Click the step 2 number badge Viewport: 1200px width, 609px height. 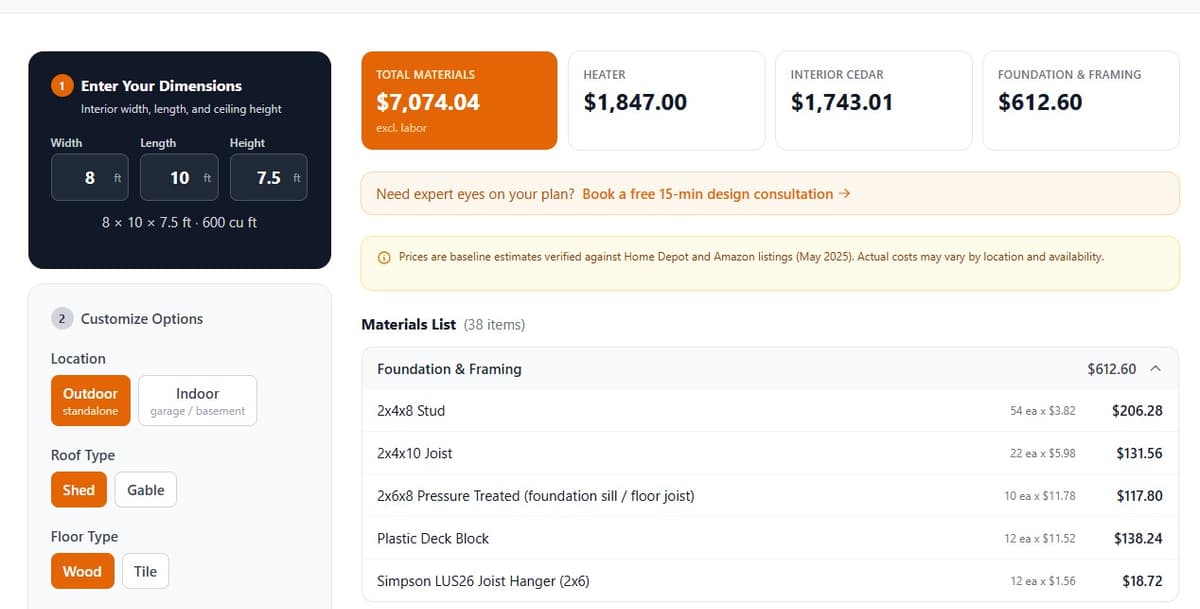[x=61, y=319]
